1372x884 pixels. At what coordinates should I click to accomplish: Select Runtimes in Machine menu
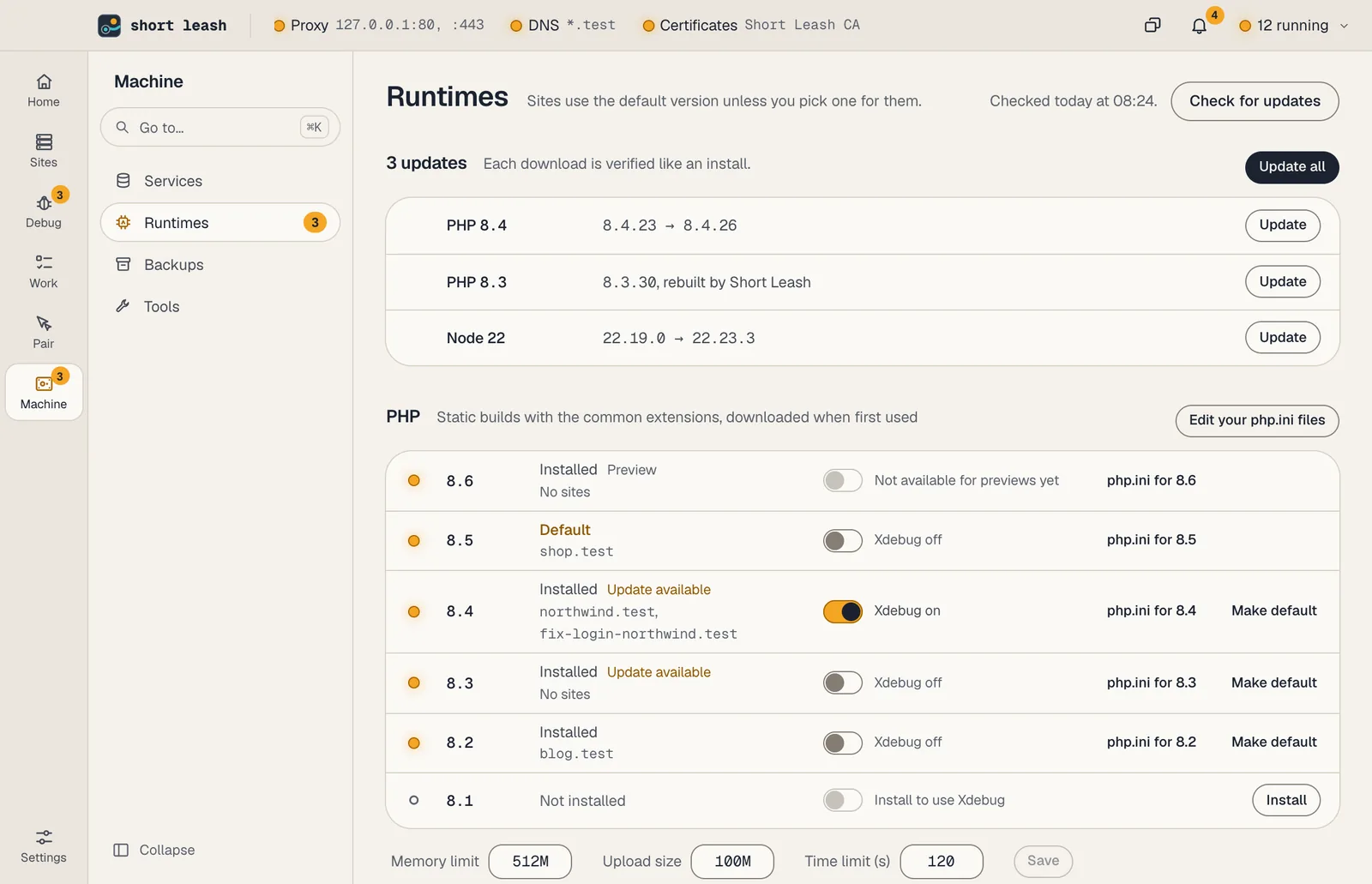tap(220, 223)
